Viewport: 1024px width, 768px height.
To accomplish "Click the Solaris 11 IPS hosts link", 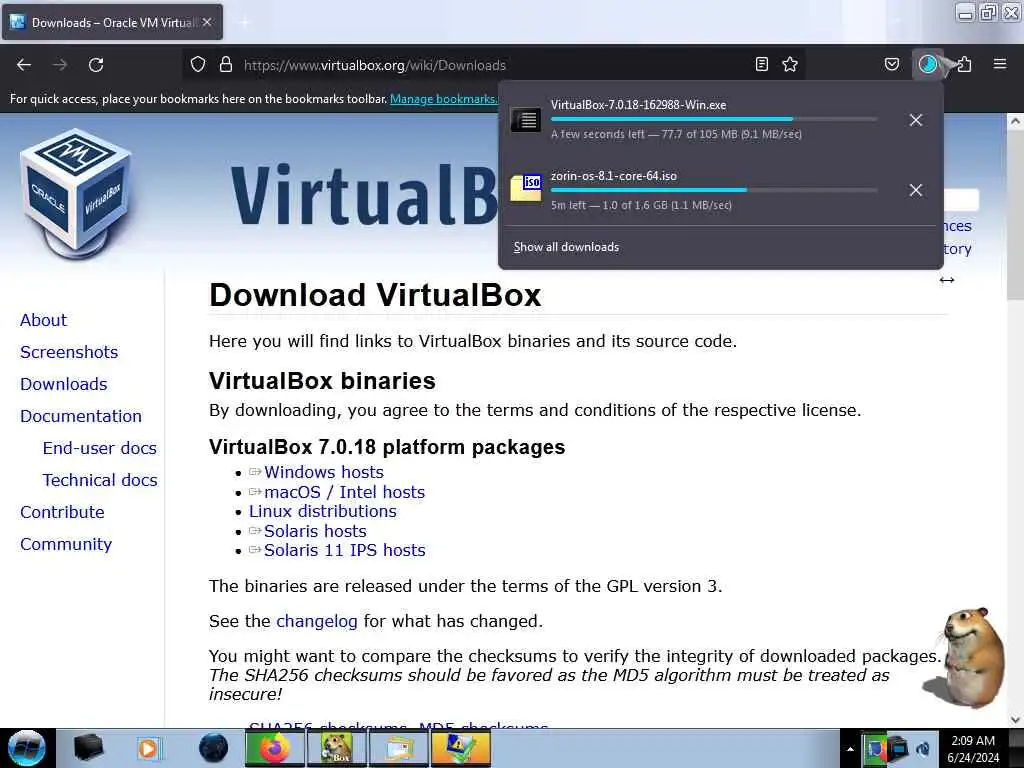I will pyautogui.click(x=344, y=551).
